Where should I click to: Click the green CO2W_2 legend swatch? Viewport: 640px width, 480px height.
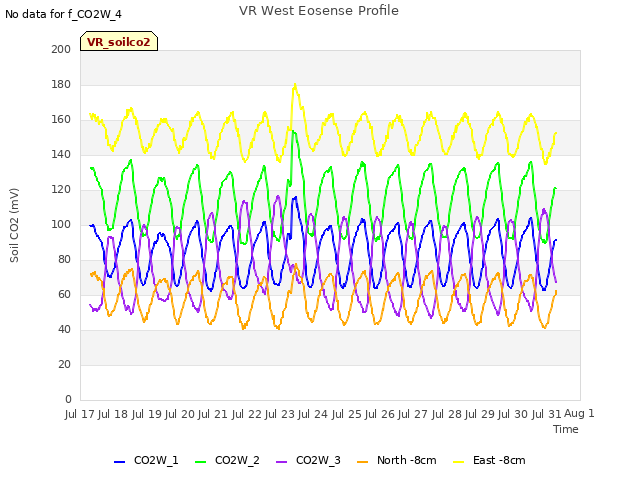tap(200, 462)
